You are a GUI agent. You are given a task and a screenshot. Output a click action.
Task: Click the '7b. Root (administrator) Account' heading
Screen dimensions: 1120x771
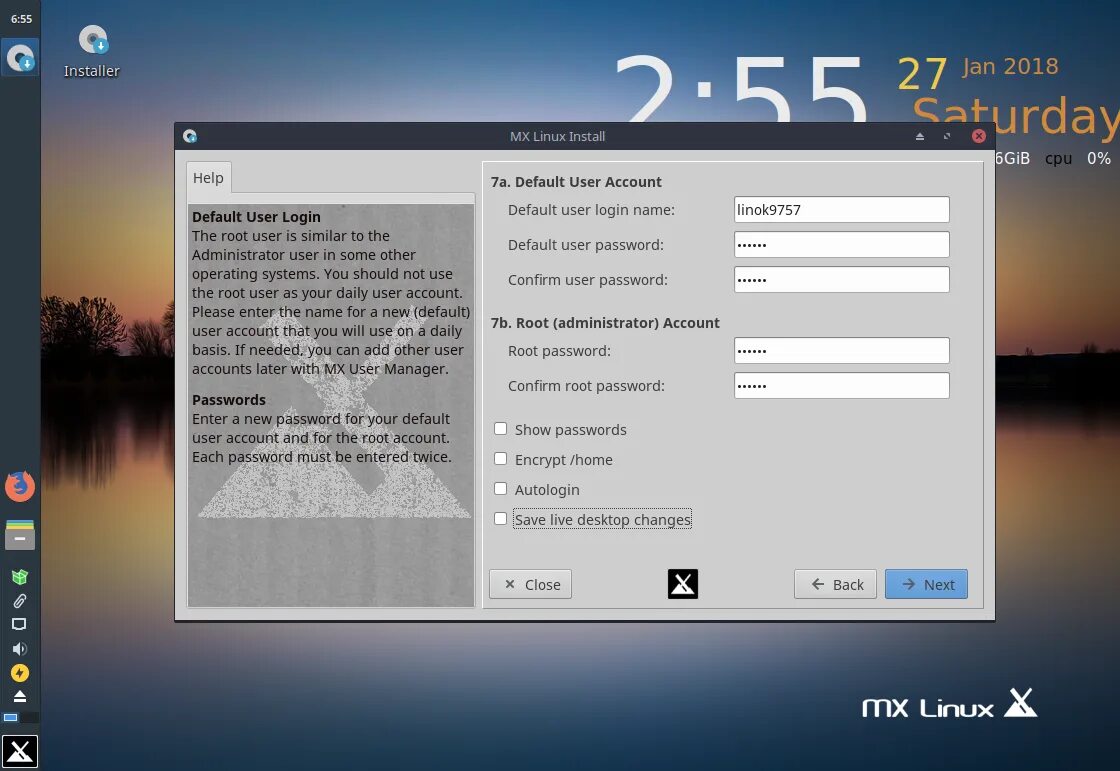click(x=605, y=323)
